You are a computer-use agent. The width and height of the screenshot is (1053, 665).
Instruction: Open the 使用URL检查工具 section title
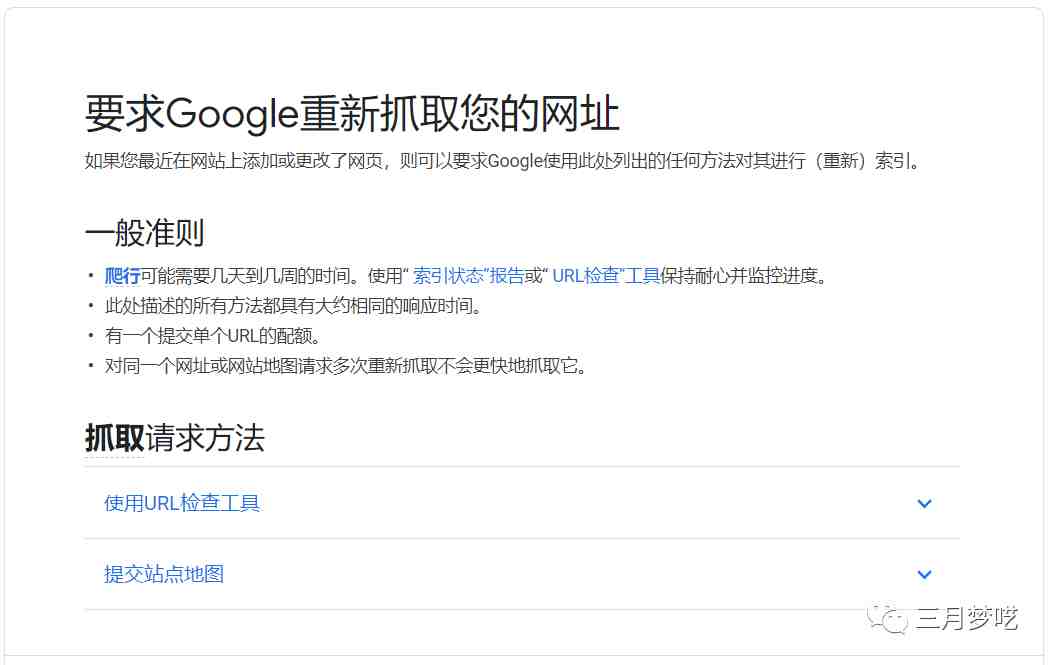coord(181,503)
